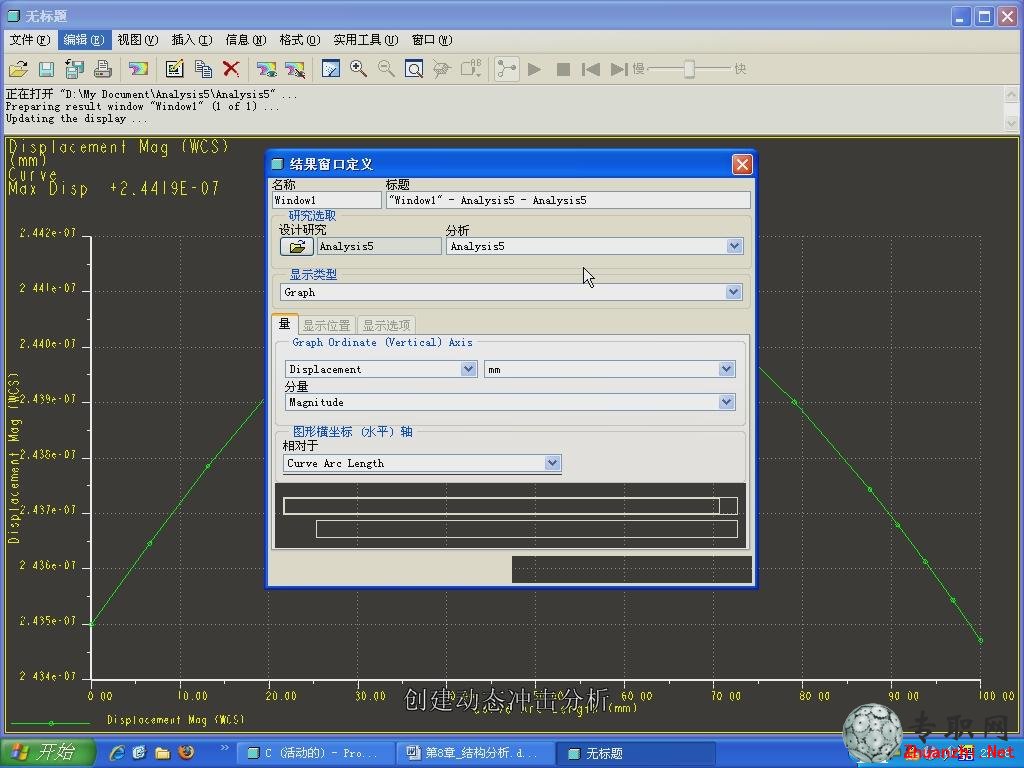Click the copy result window icon
The width and height of the screenshot is (1024, 768).
point(203,69)
